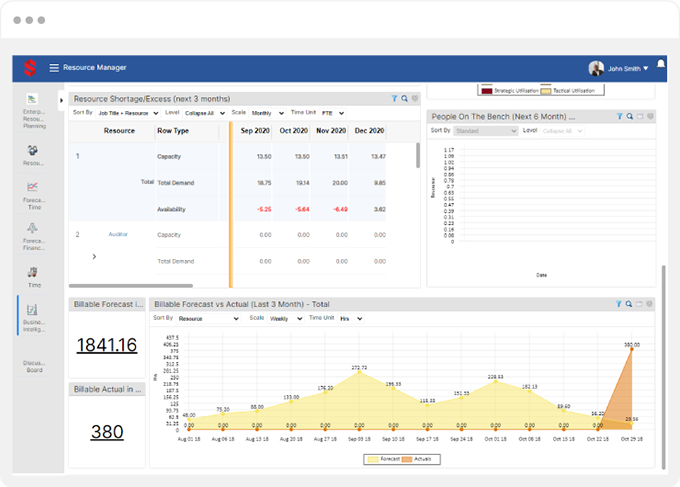
Task: Click the Oct 2020 column header
Action: coord(294,131)
